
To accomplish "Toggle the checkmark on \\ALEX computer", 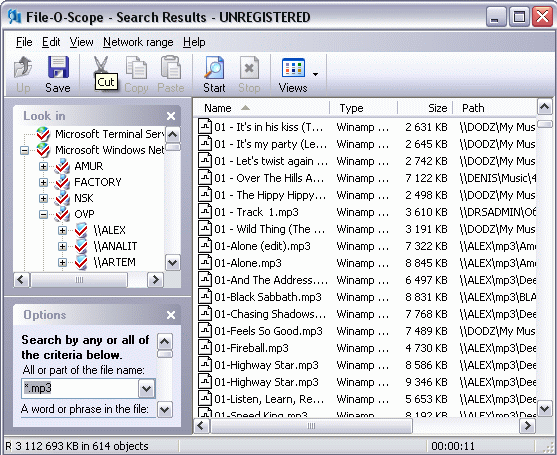I will click(81, 230).
